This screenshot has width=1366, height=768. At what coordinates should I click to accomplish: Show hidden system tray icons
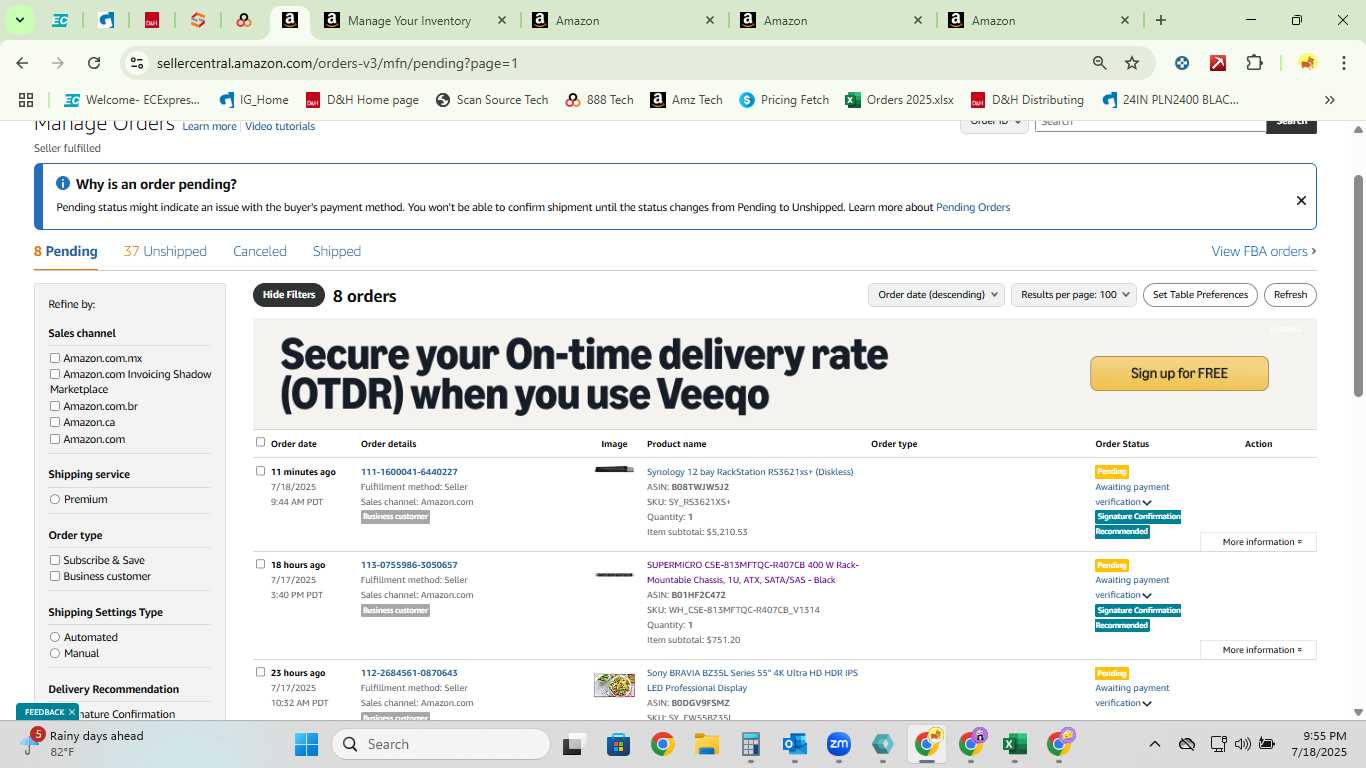pos(1154,744)
